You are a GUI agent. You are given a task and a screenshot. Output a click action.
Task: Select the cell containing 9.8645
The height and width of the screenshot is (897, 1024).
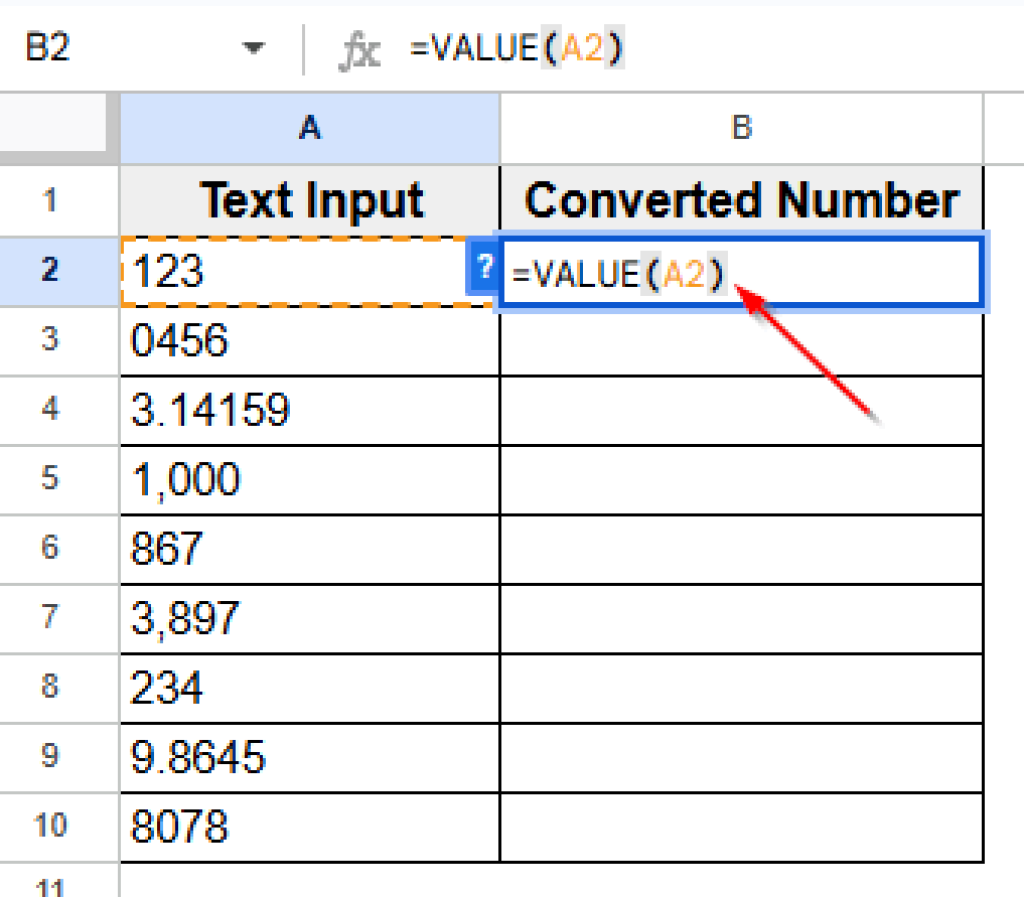click(x=309, y=757)
